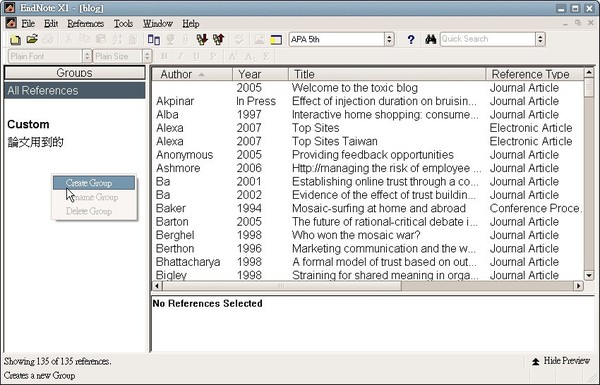600x385 pixels.
Task: Select the Ashmore 2006 reference
Action: click(368, 168)
